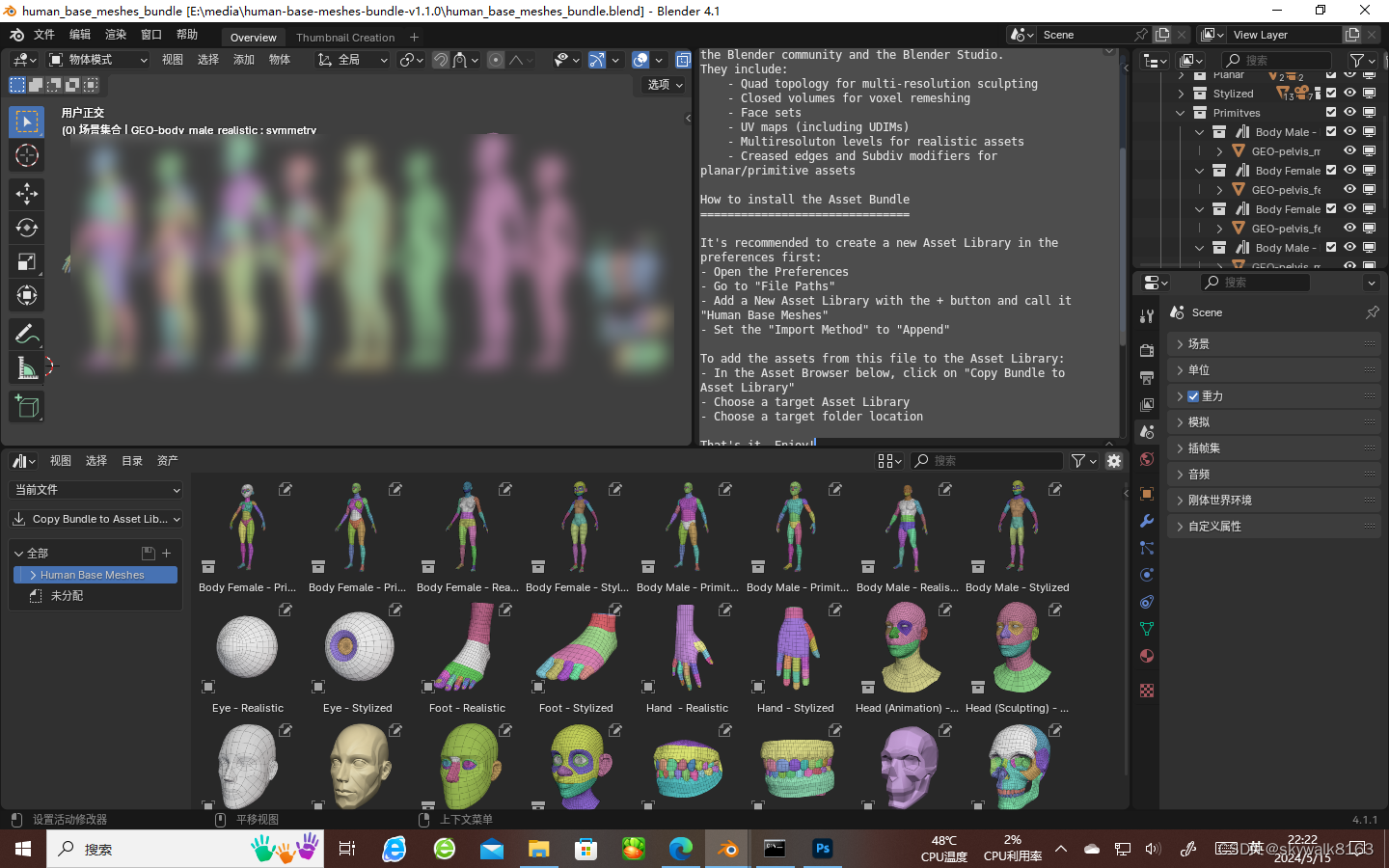This screenshot has height=868, width=1389.
Task: Open Photoshop from the taskbar
Action: click(x=822, y=849)
